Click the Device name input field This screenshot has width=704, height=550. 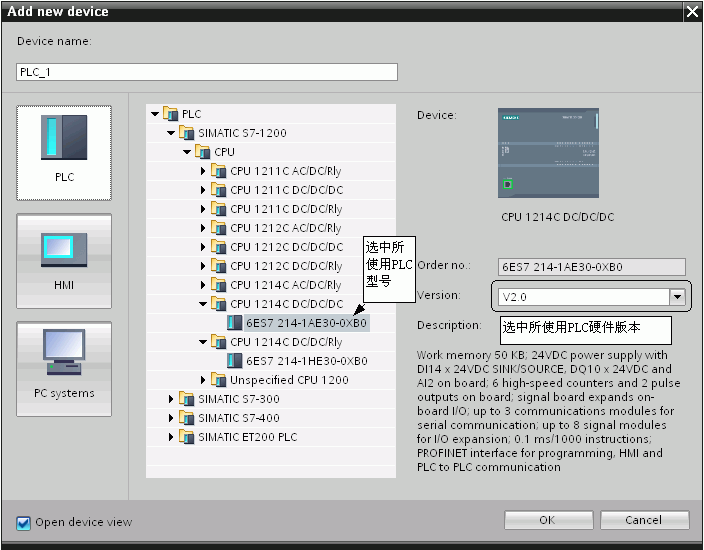tap(207, 72)
